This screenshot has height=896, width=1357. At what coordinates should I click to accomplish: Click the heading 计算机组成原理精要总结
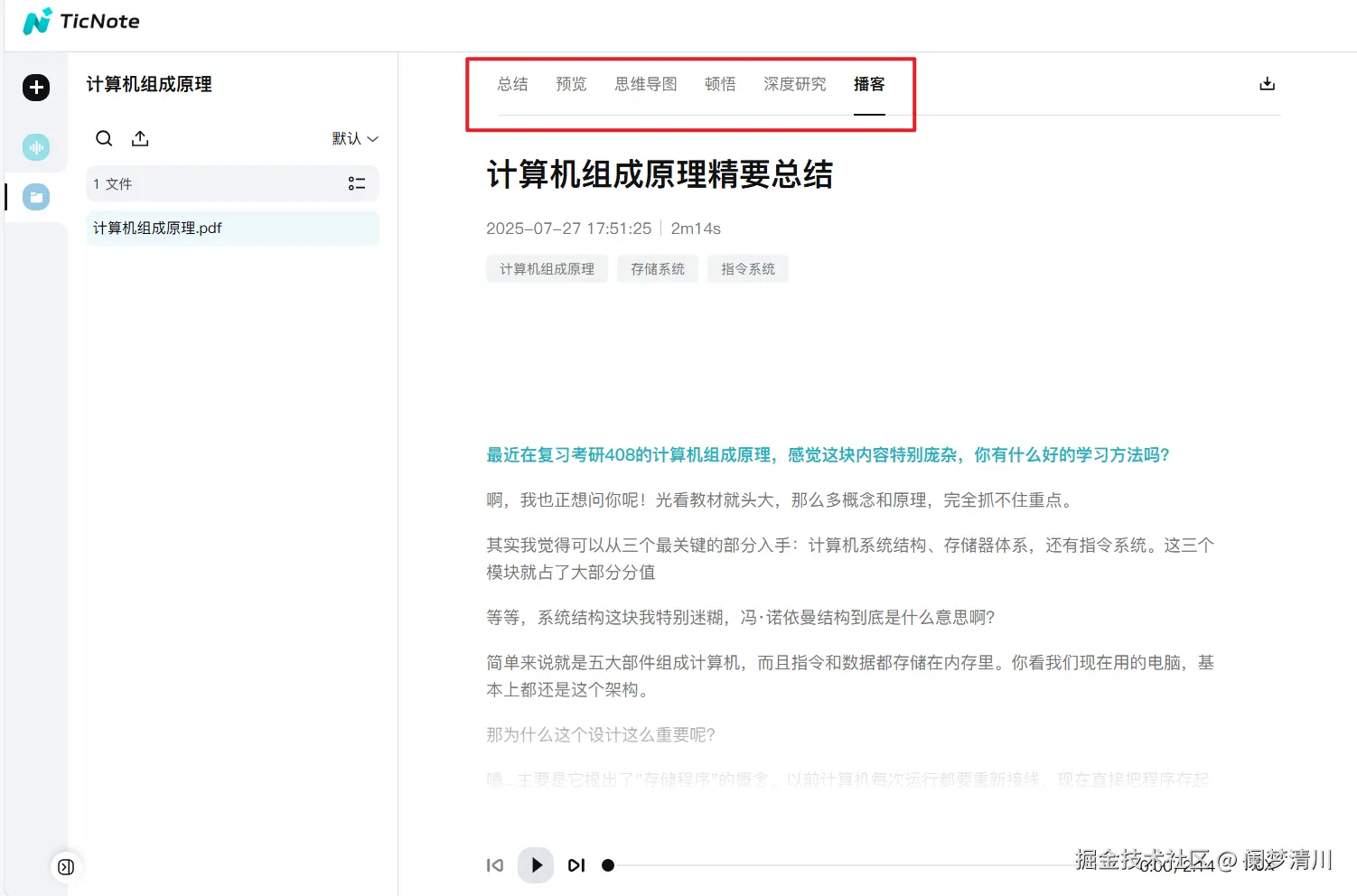click(x=660, y=174)
